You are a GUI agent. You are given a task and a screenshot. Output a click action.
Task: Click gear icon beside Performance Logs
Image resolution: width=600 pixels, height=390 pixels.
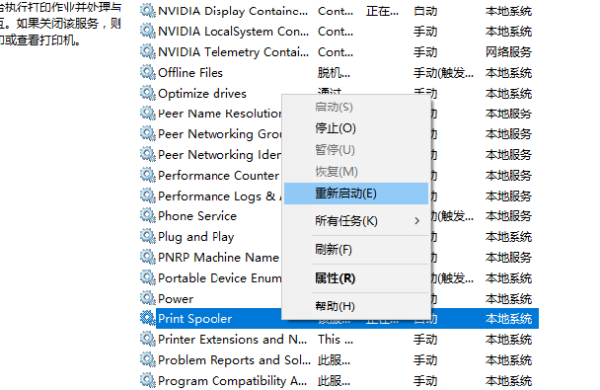tap(148, 196)
